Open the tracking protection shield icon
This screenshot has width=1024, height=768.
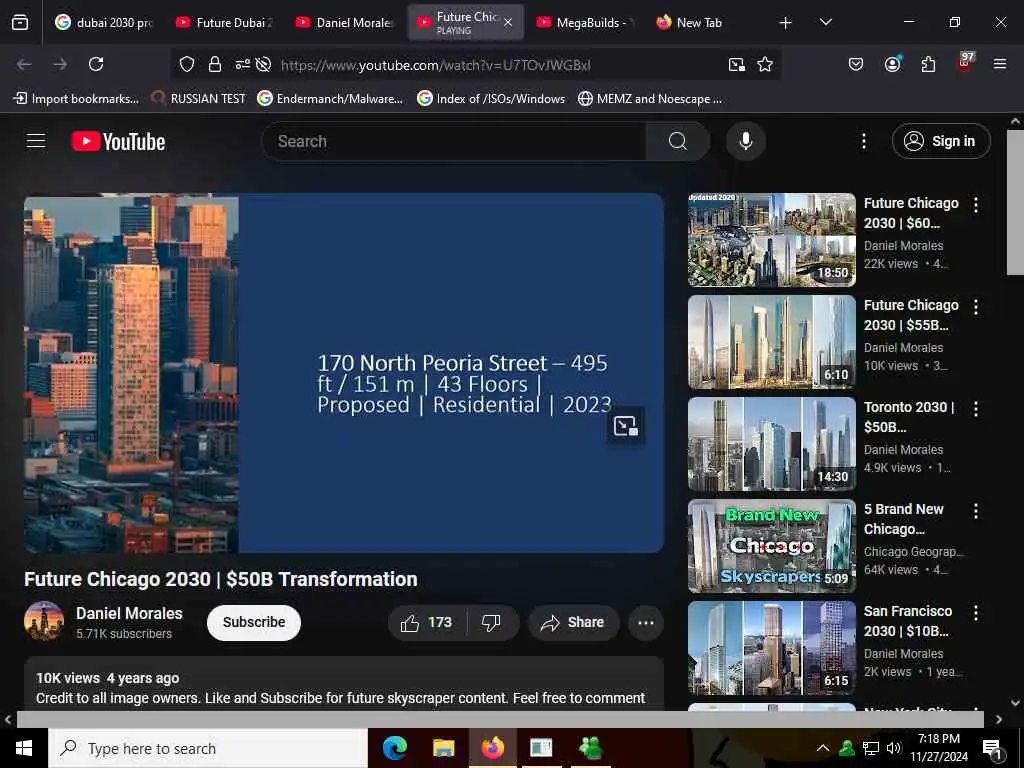tap(187, 64)
